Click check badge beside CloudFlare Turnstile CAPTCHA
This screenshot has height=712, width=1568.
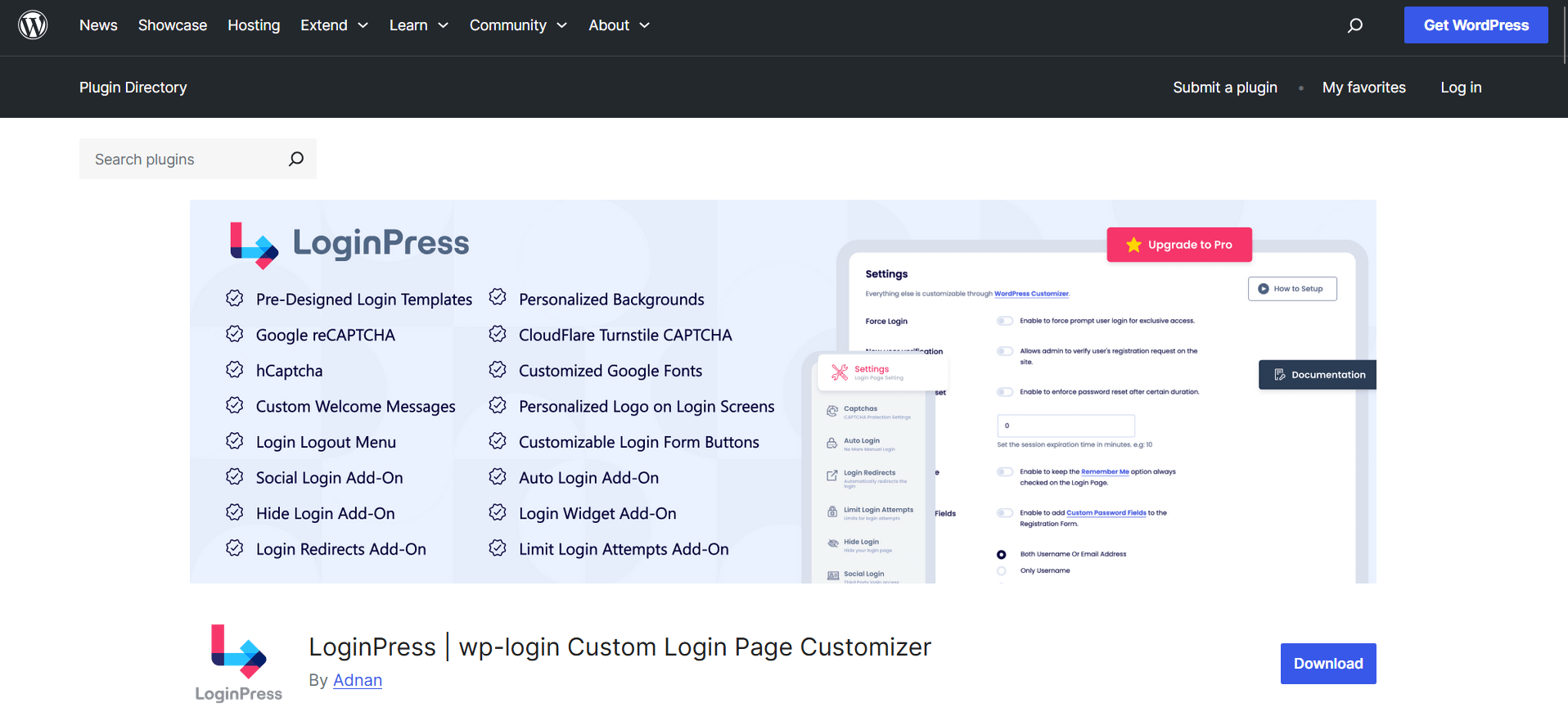[x=498, y=334]
